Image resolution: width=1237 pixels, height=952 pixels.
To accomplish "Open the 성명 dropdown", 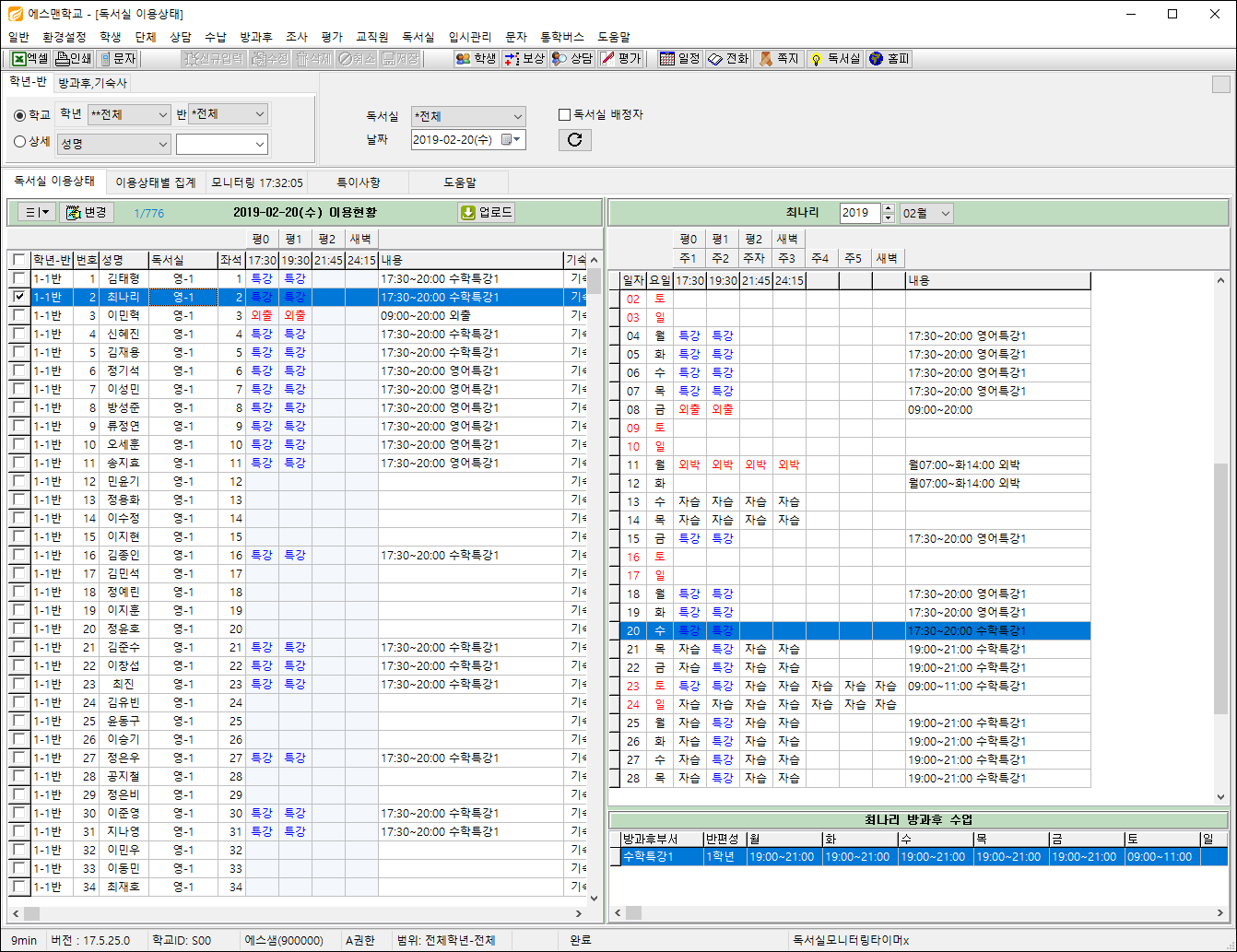I will pyautogui.click(x=114, y=144).
